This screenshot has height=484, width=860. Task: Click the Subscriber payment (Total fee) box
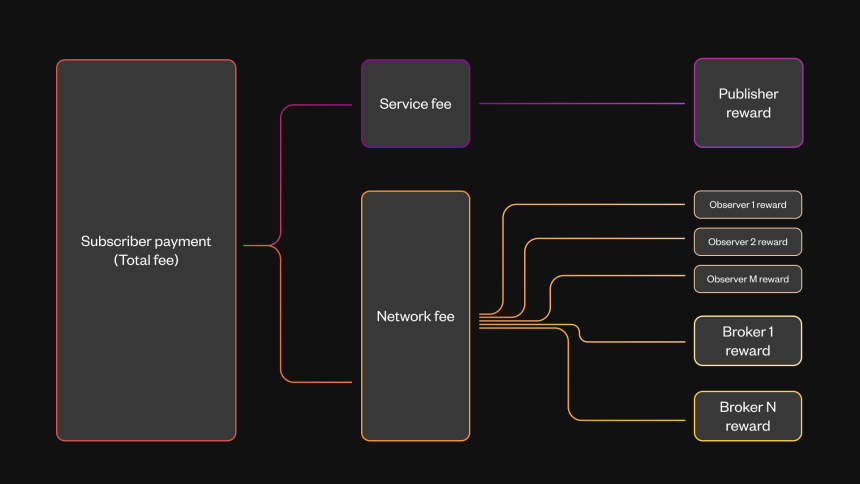click(x=146, y=250)
